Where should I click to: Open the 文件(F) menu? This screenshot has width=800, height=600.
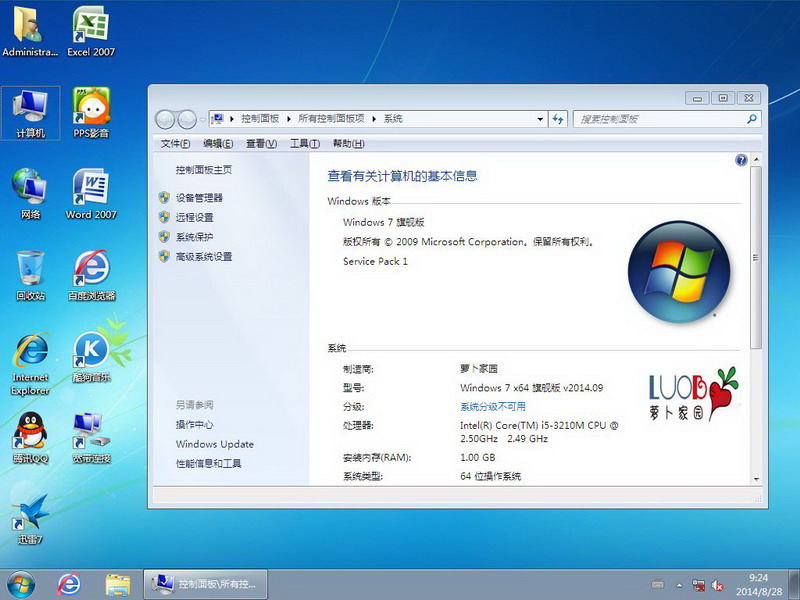pyautogui.click(x=175, y=144)
